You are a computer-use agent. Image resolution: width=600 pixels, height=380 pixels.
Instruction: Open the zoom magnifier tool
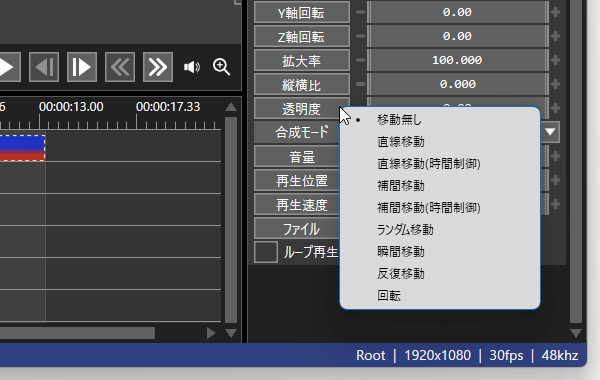pos(222,67)
